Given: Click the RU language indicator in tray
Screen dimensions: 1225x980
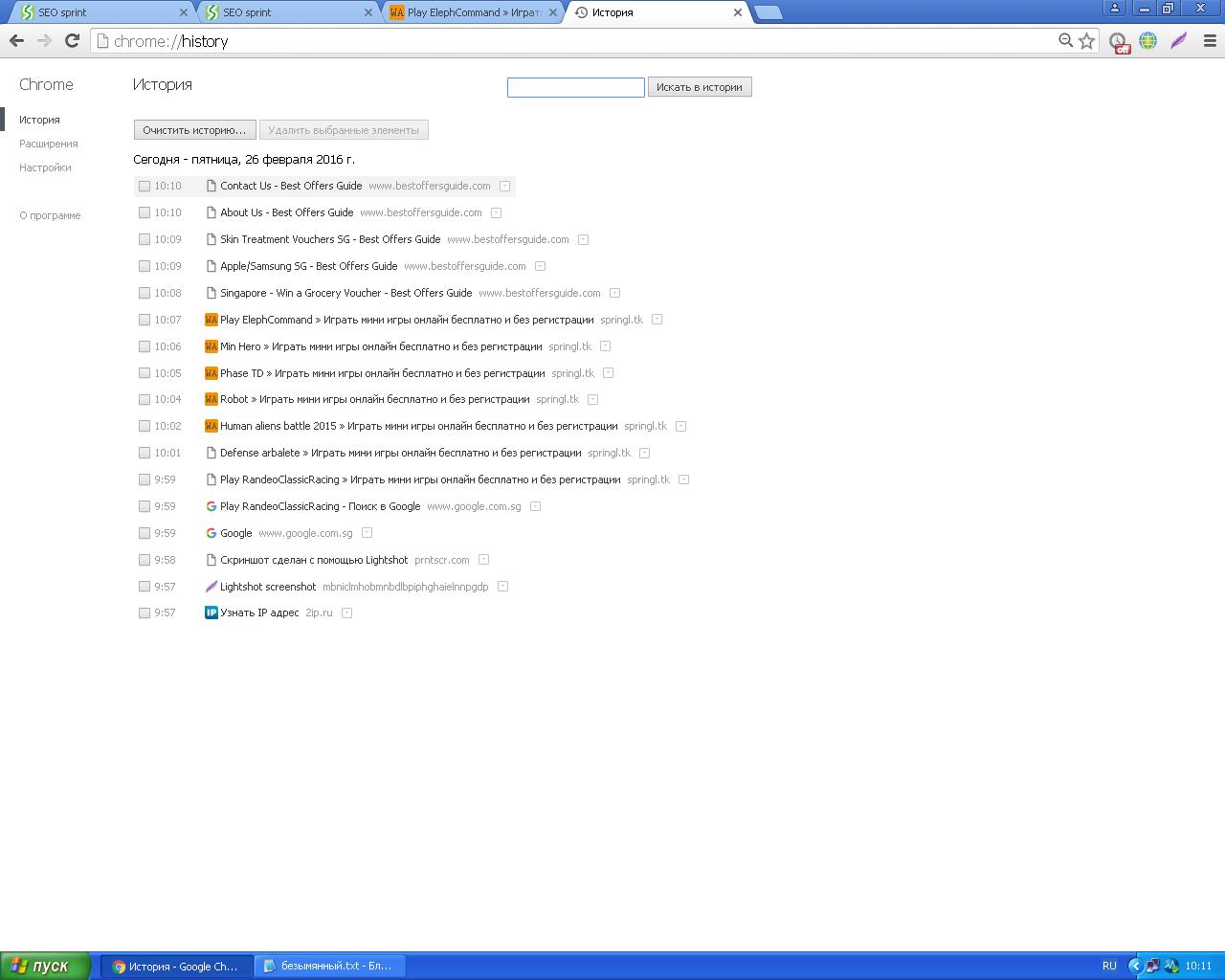Looking at the screenshot, I should pos(1109,966).
